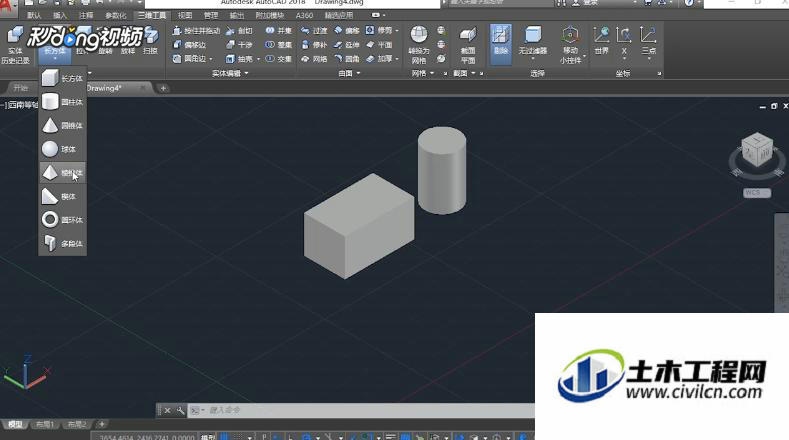Image resolution: width=789 pixels, height=440 pixels.
Task: Open the 加厚 (Thicken) dropdown arrow
Action: click(397, 59)
